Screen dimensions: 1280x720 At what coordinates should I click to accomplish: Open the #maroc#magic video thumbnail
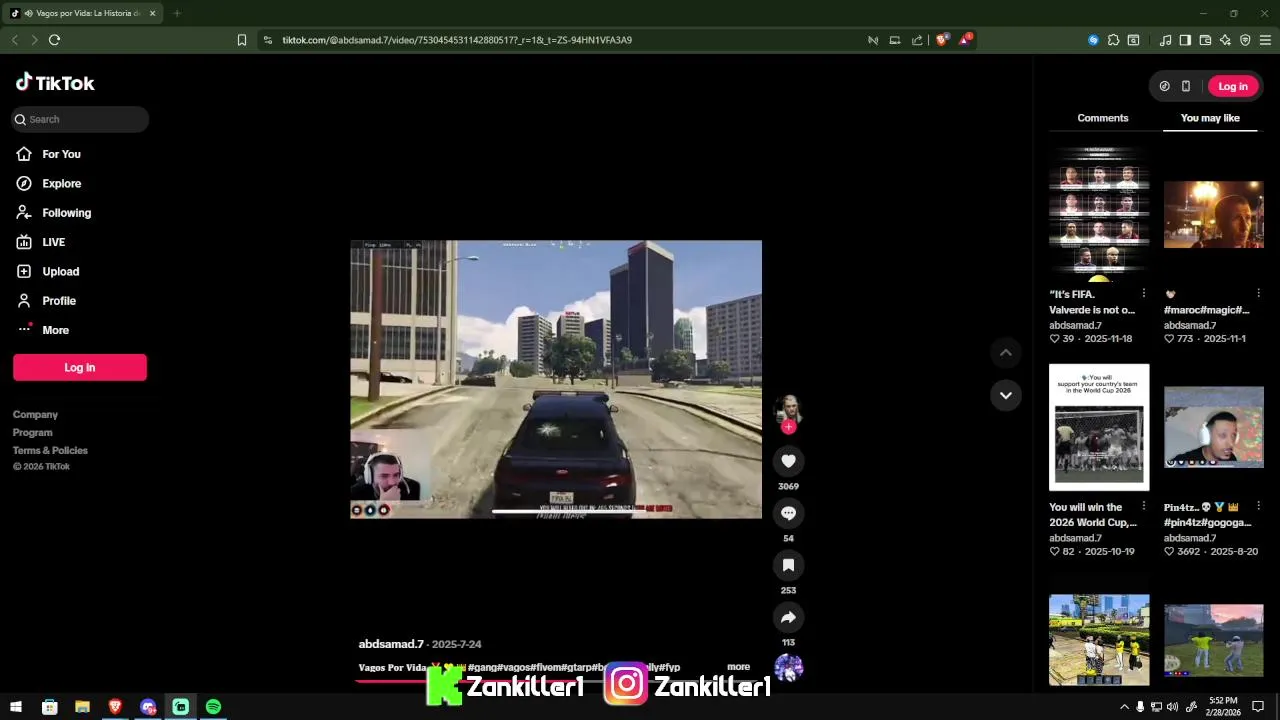tap(1214, 214)
